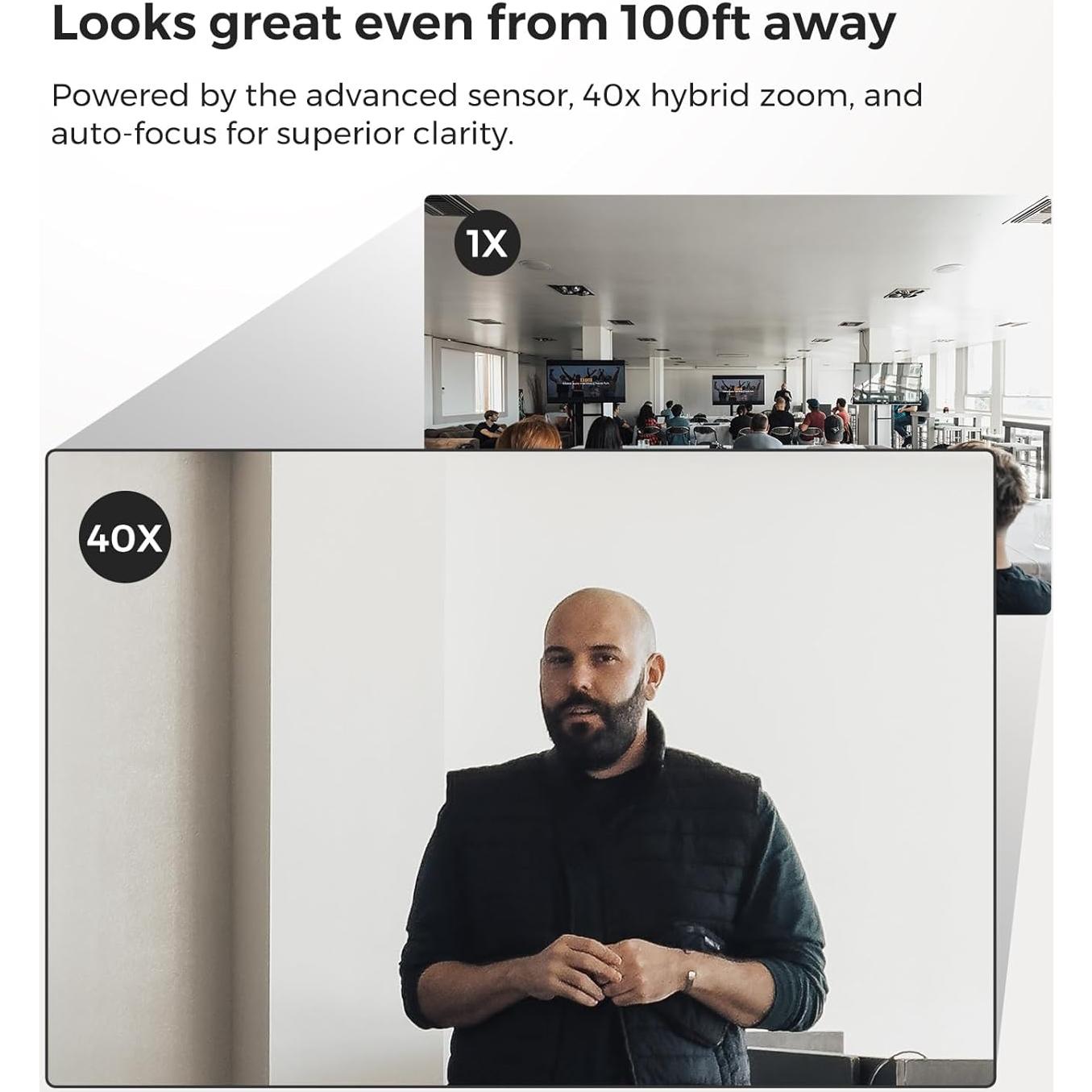Click the ceiling air vent at top left

(450, 206)
